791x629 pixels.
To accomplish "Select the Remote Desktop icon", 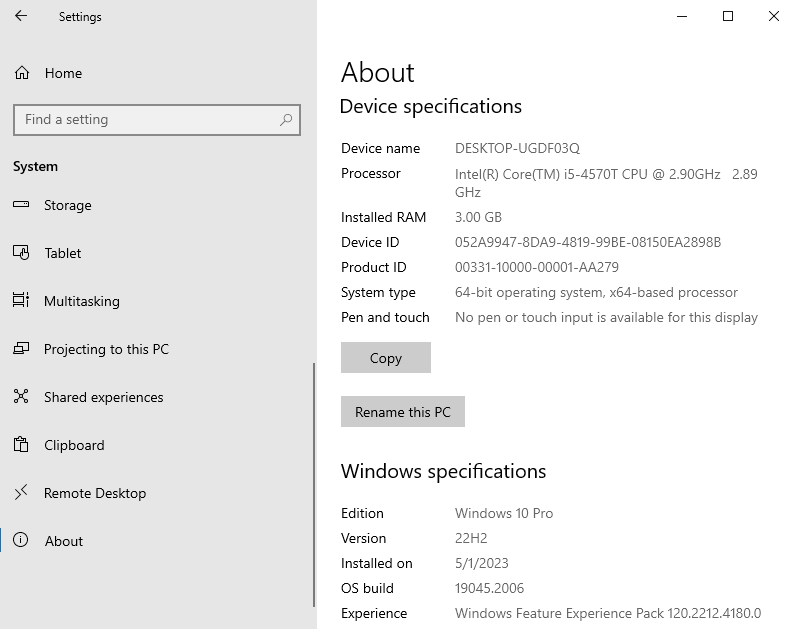I will tap(21, 492).
